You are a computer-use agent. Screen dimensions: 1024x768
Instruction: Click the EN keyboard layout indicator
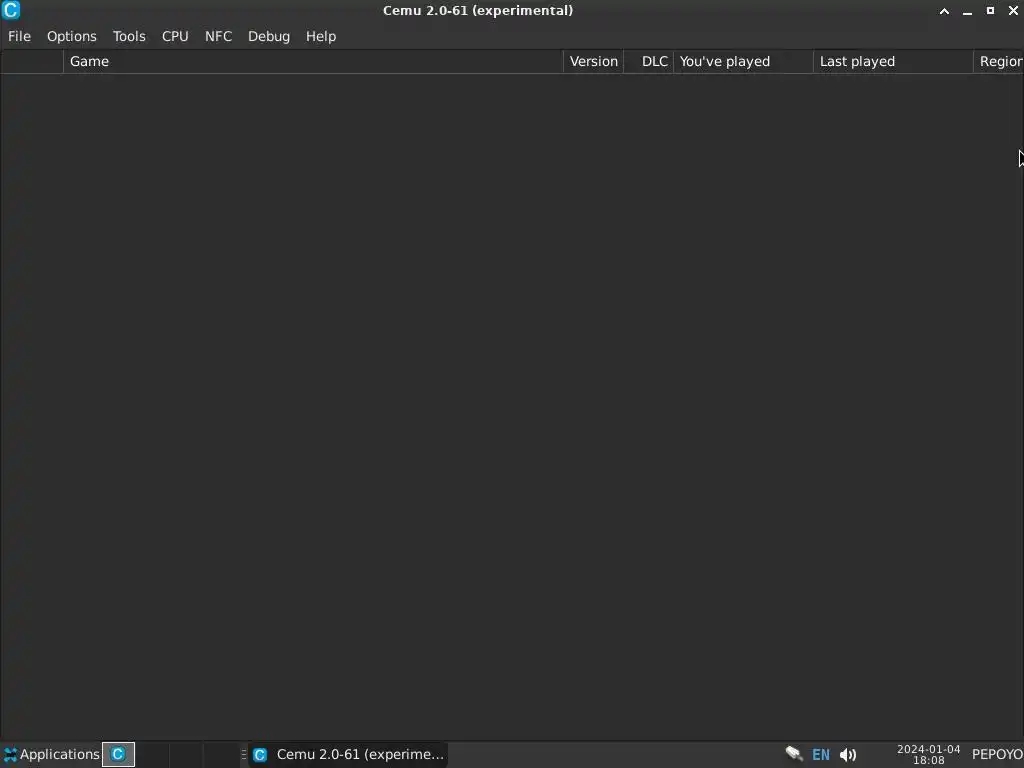[x=820, y=755]
